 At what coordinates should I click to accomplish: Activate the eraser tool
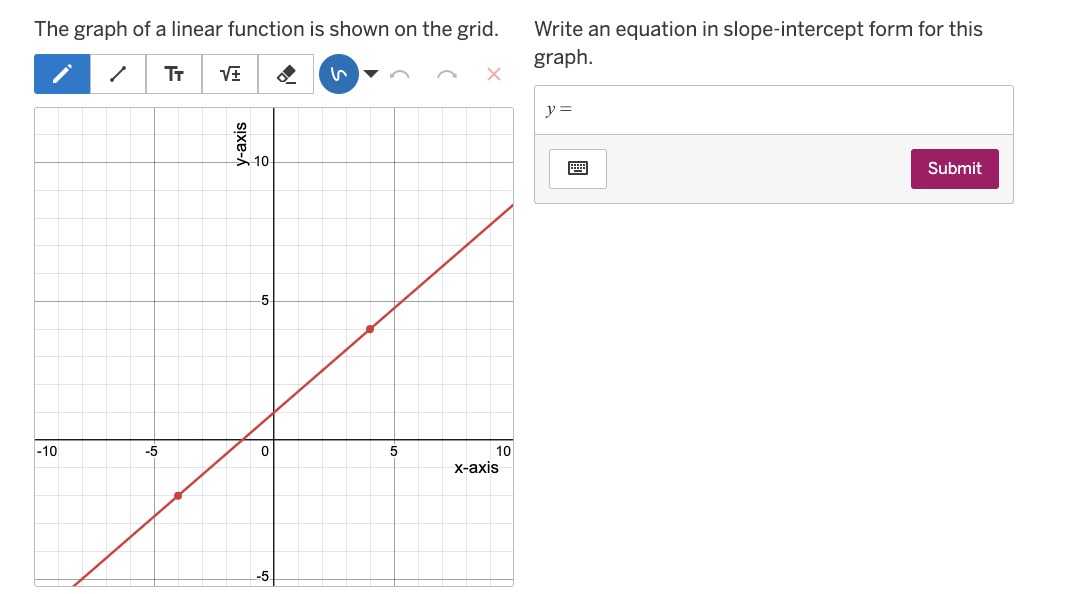pos(286,74)
